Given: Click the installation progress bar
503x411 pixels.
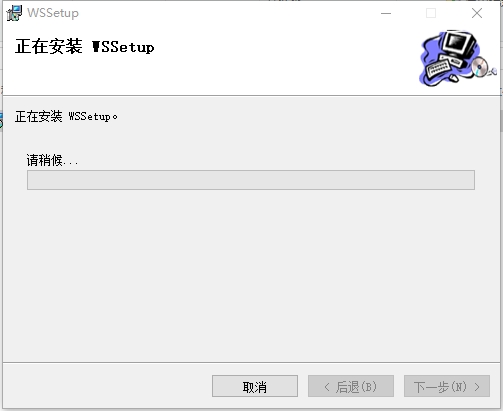Looking at the screenshot, I should pos(251,180).
